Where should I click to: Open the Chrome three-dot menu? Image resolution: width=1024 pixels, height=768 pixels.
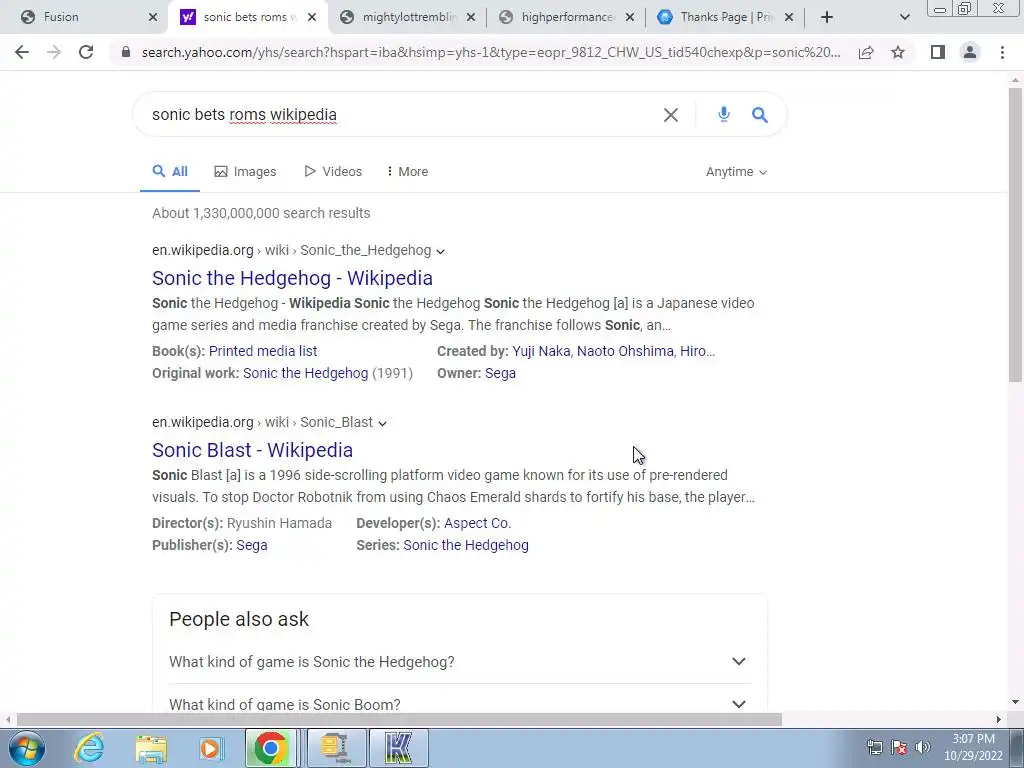[1002, 52]
